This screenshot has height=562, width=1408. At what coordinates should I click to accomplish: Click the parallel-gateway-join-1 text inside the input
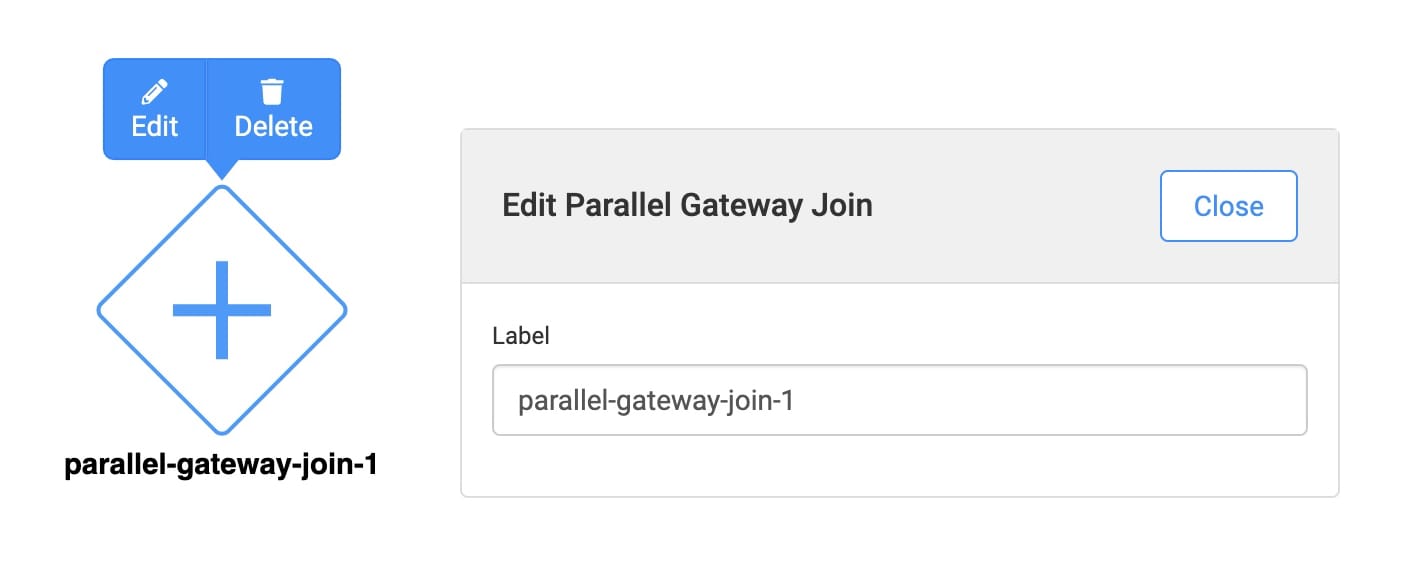(655, 401)
